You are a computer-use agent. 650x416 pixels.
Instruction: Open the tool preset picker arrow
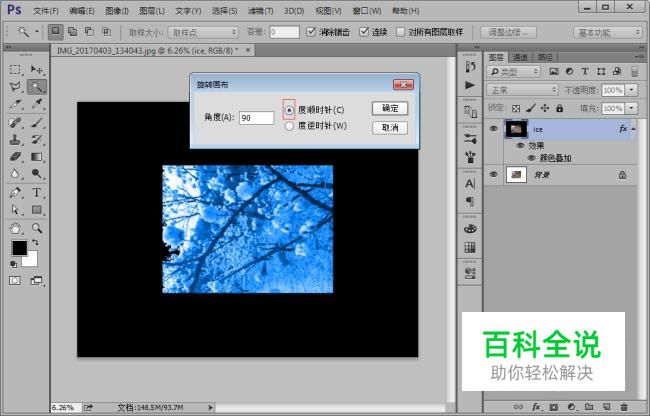pos(36,31)
